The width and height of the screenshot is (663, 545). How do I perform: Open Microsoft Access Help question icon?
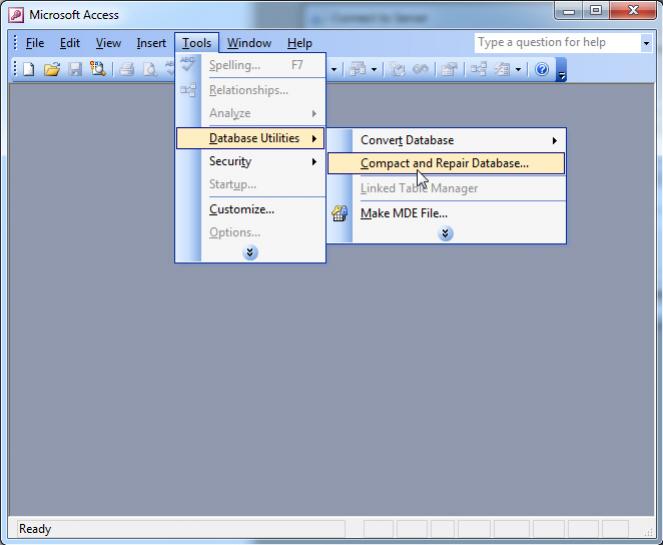[x=542, y=69]
